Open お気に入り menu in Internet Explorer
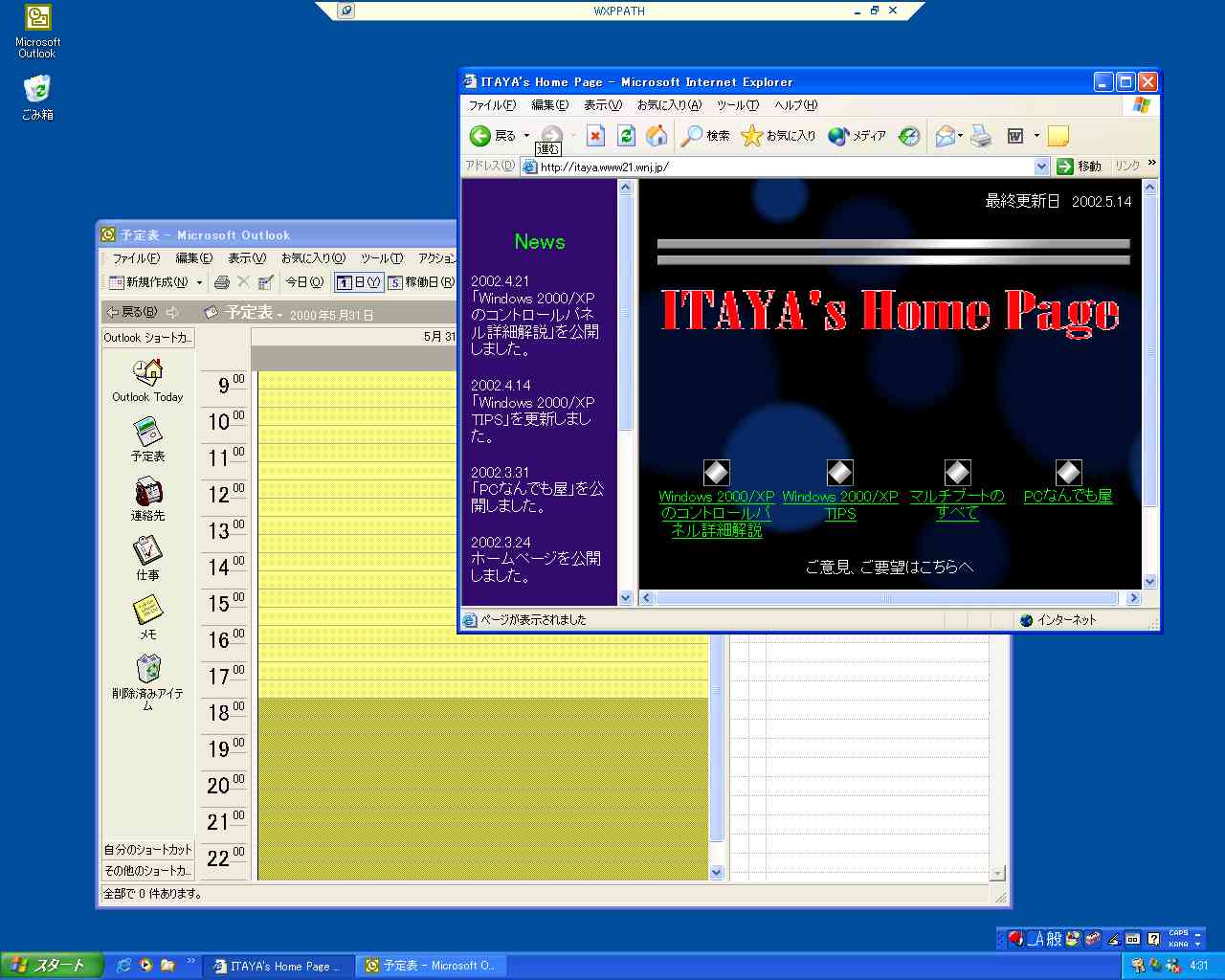The image size is (1225, 980). [669, 105]
